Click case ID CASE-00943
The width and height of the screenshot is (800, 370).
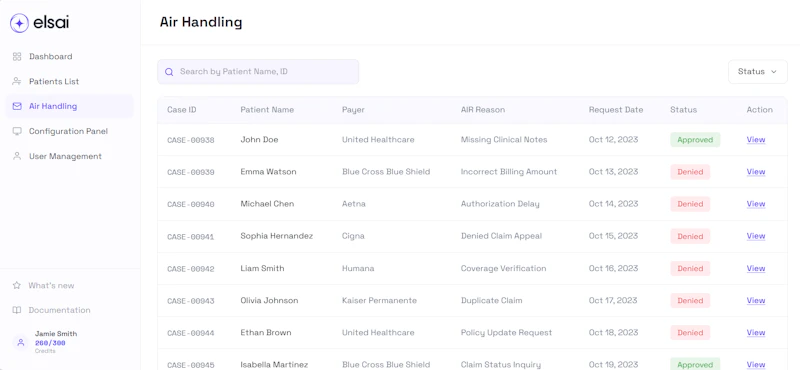(191, 301)
